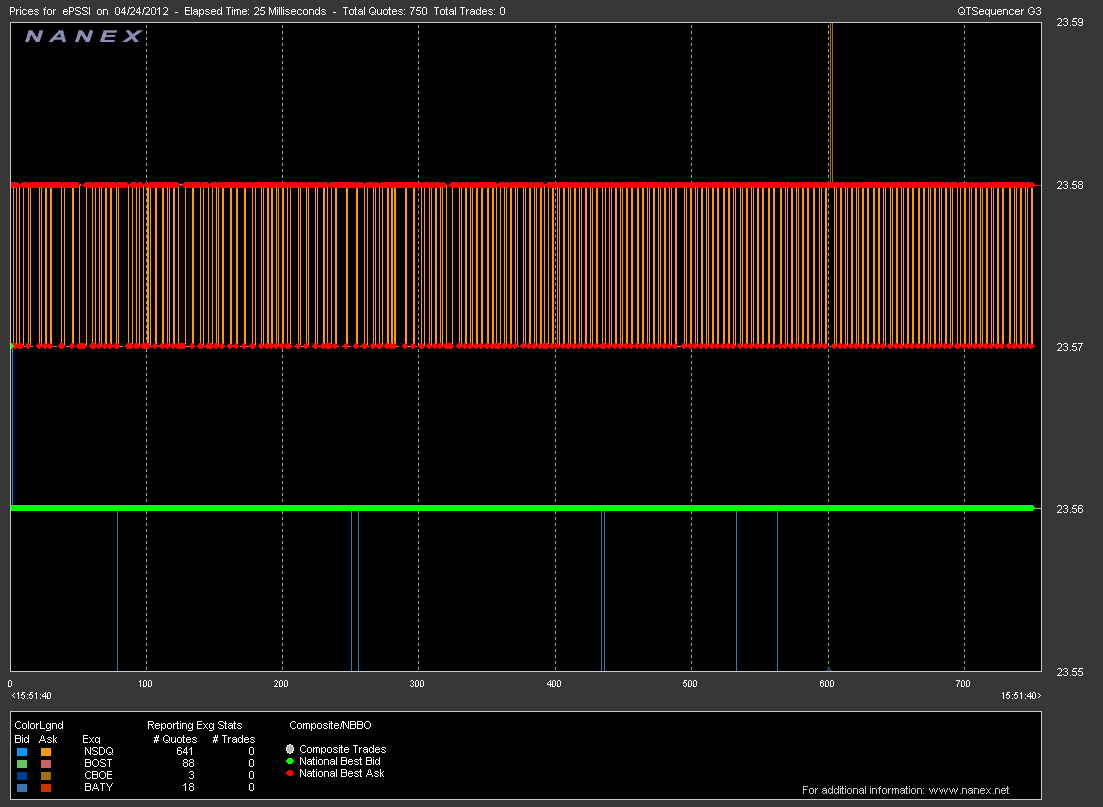The width and height of the screenshot is (1103, 807).
Task: Open the www.nanex.net information link
Action: pos(969,790)
